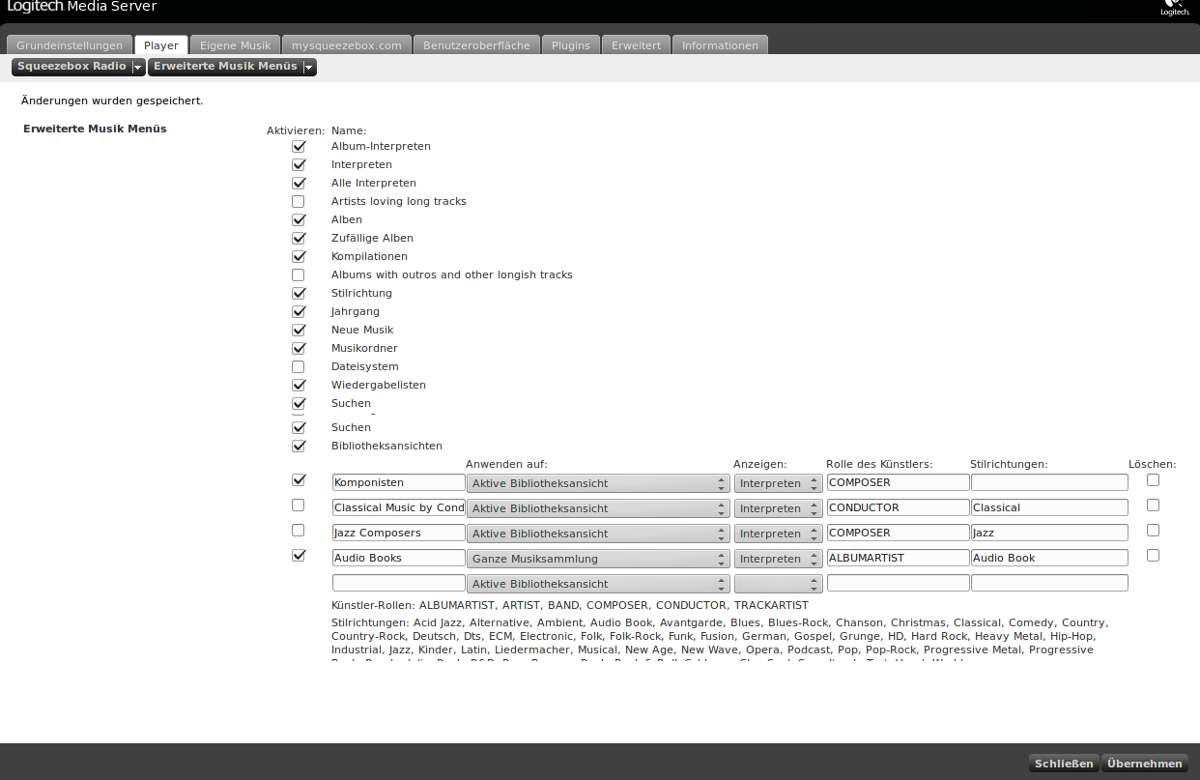Open Anzeigen dropdown in Komponisten row
Screen dimensions: 1200x780
click(x=777, y=484)
